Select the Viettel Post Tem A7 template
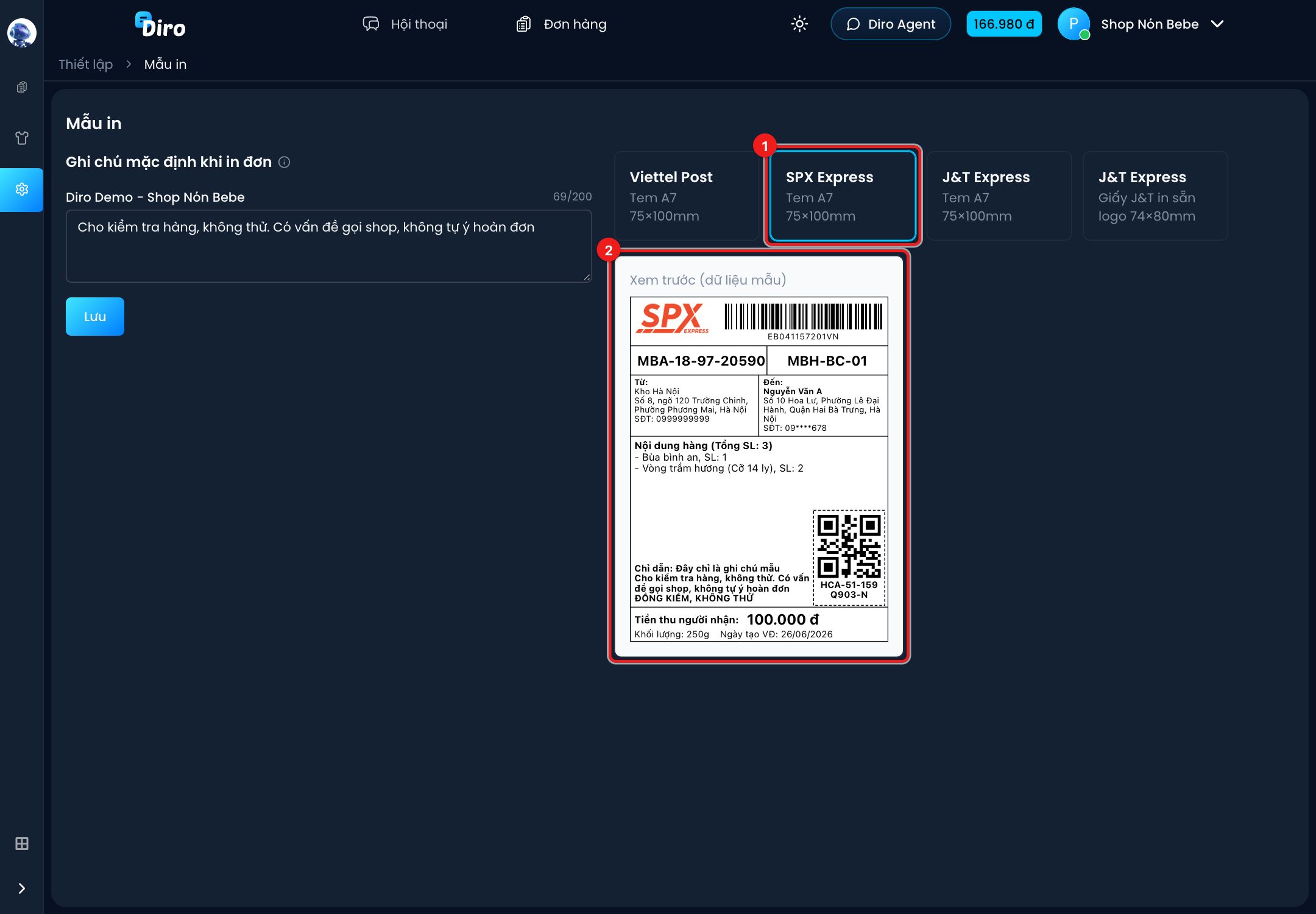Viewport: 1316px width, 914px height. click(x=687, y=196)
